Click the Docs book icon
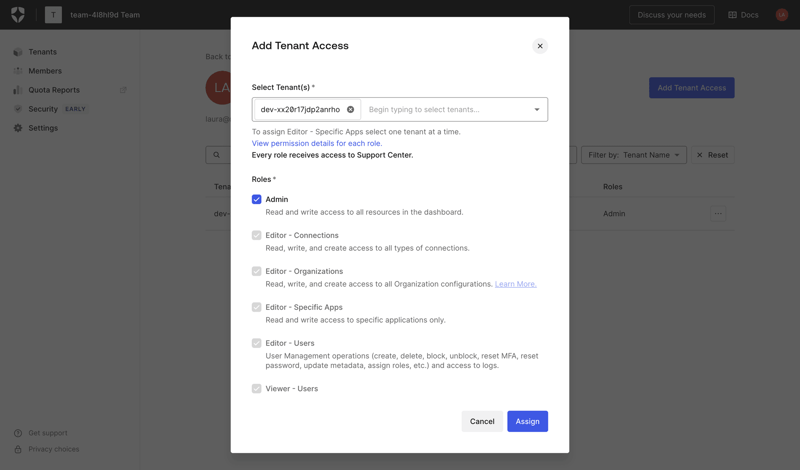Screen dimensions: 800x470 [x=732, y=15]
